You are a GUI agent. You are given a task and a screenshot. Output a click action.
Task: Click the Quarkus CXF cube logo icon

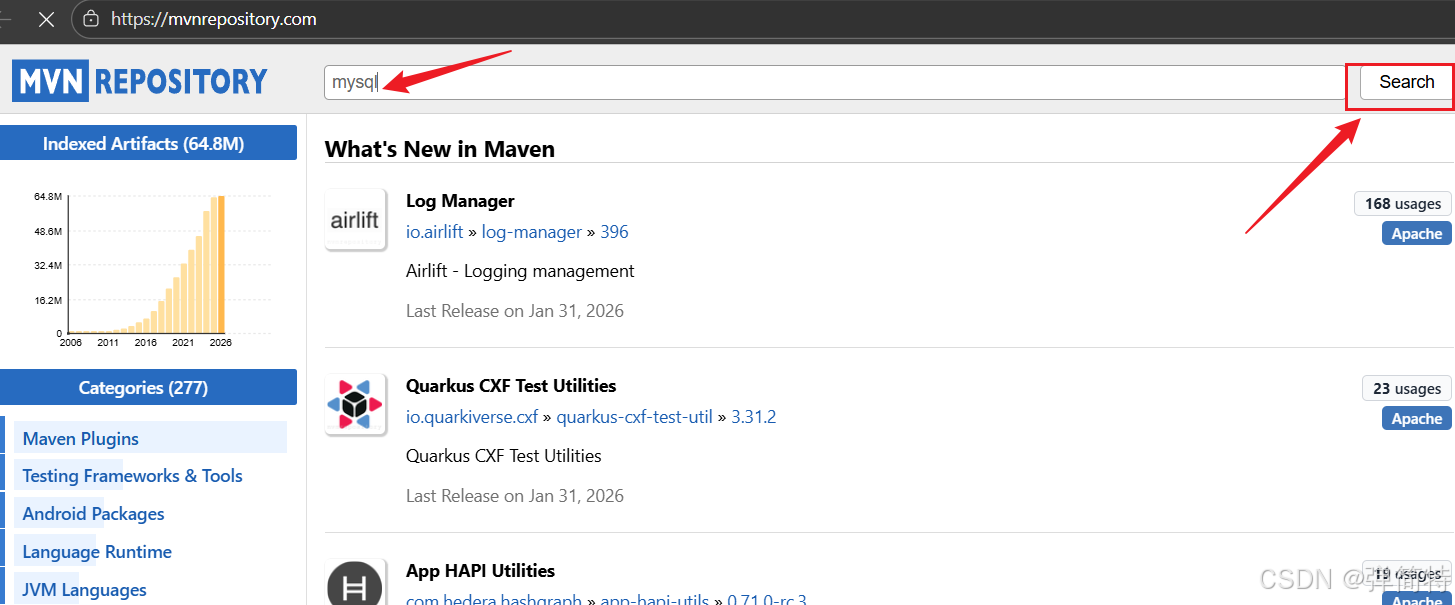[x=355, y=405]
